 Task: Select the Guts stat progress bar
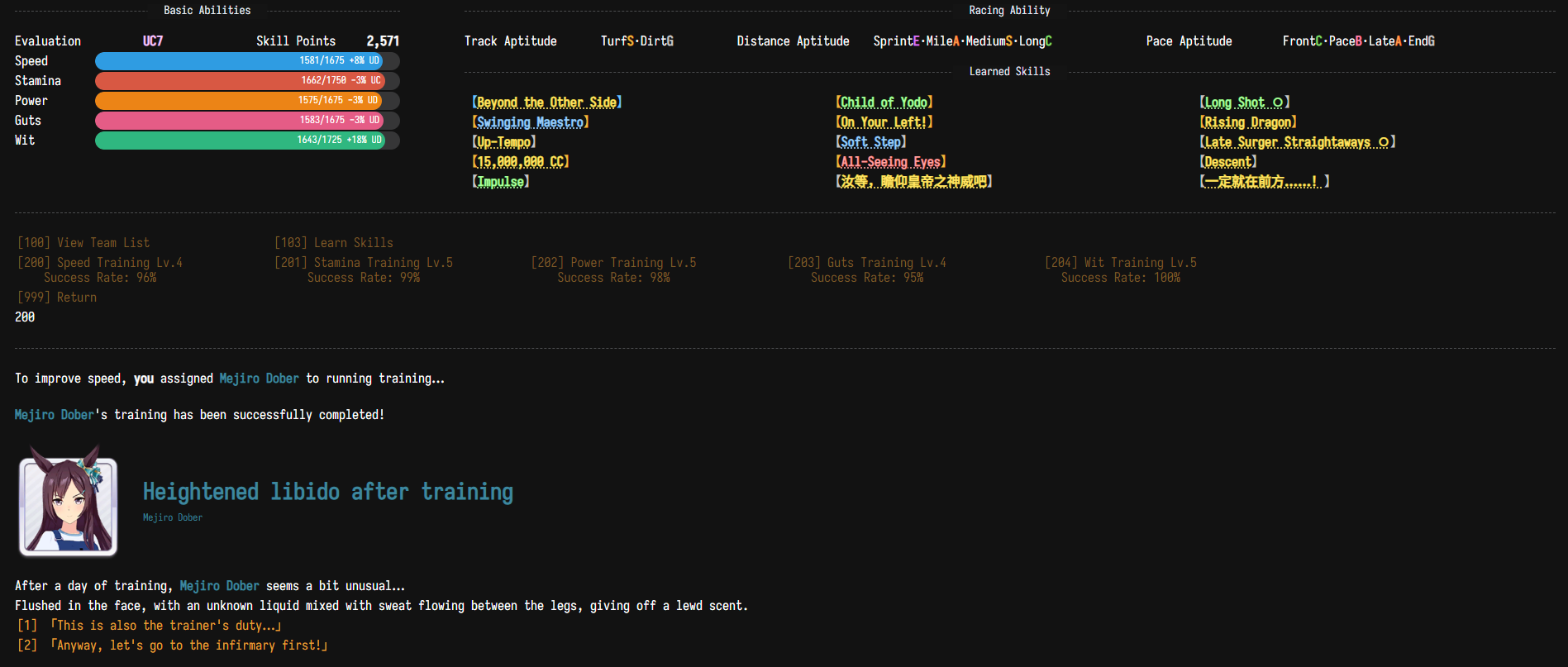point(247,121)
